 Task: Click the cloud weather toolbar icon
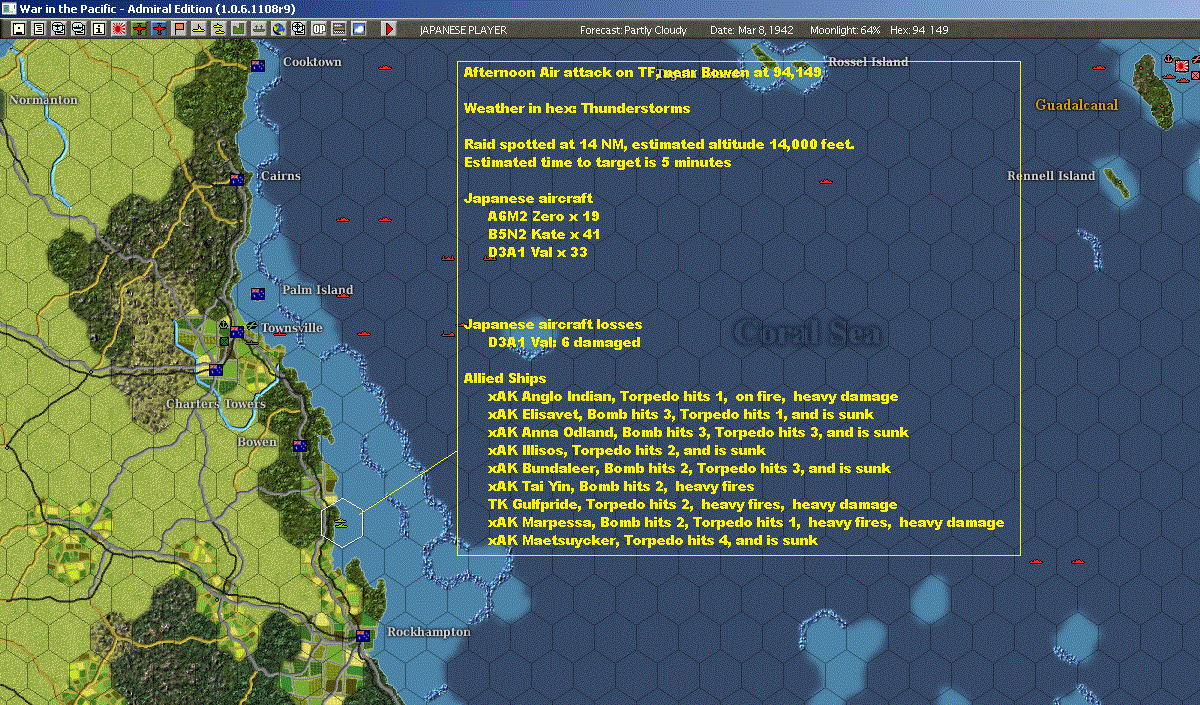coord(359,29)
